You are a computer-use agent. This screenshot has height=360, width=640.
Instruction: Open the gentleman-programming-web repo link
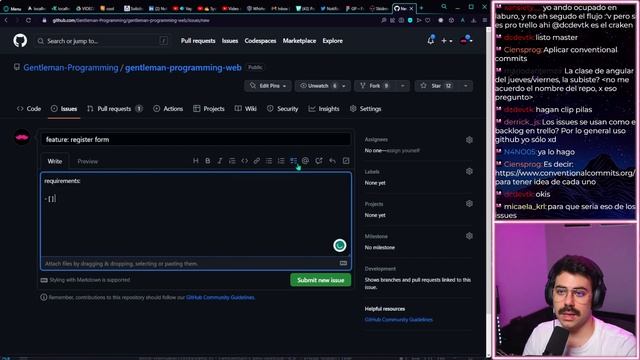click(x=183, y=68)
